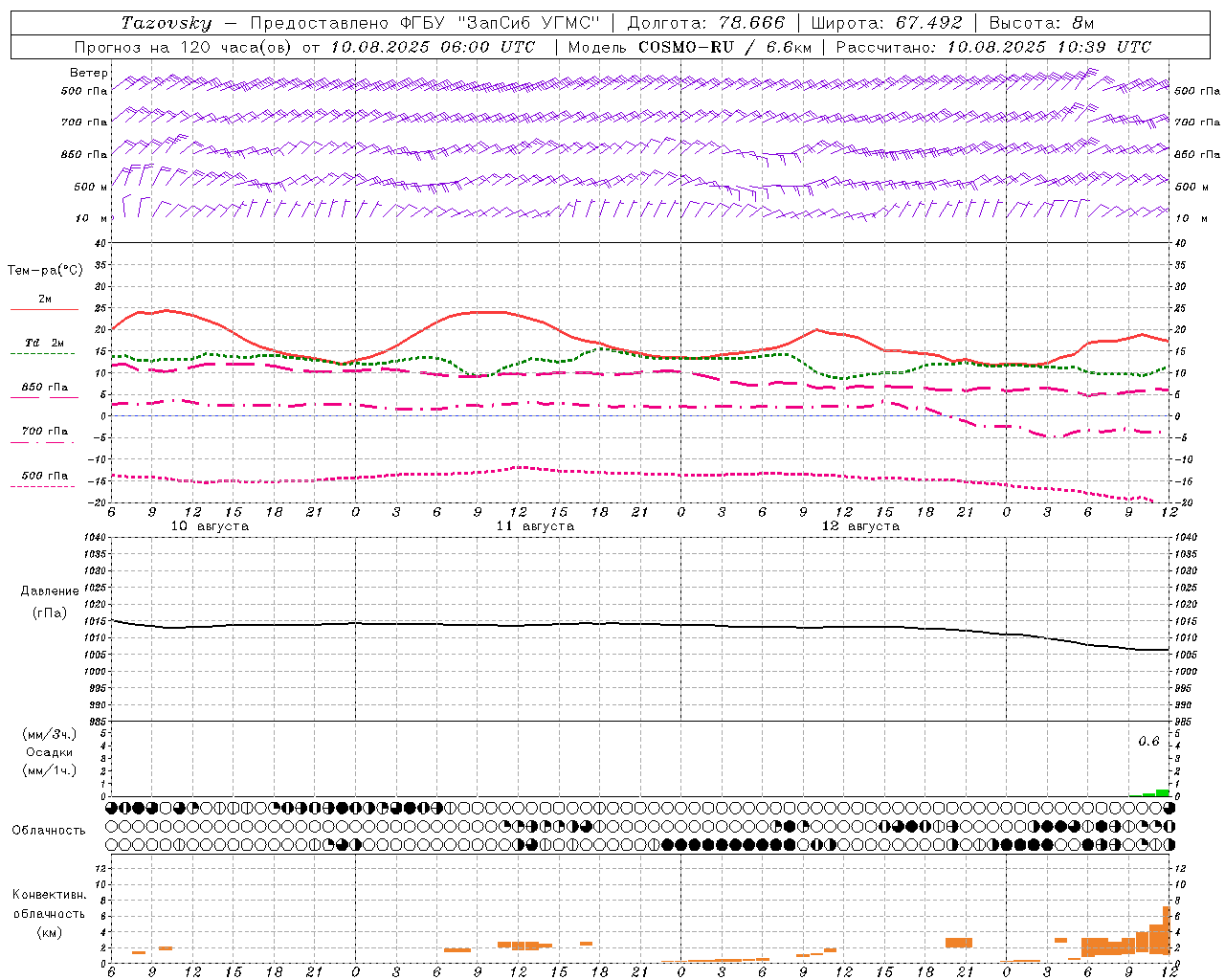Click the Рассчитано: 10.08.2025 10:39 UTC timestamp
This screenshot has width=1225, height=980.
pos(993,47)
